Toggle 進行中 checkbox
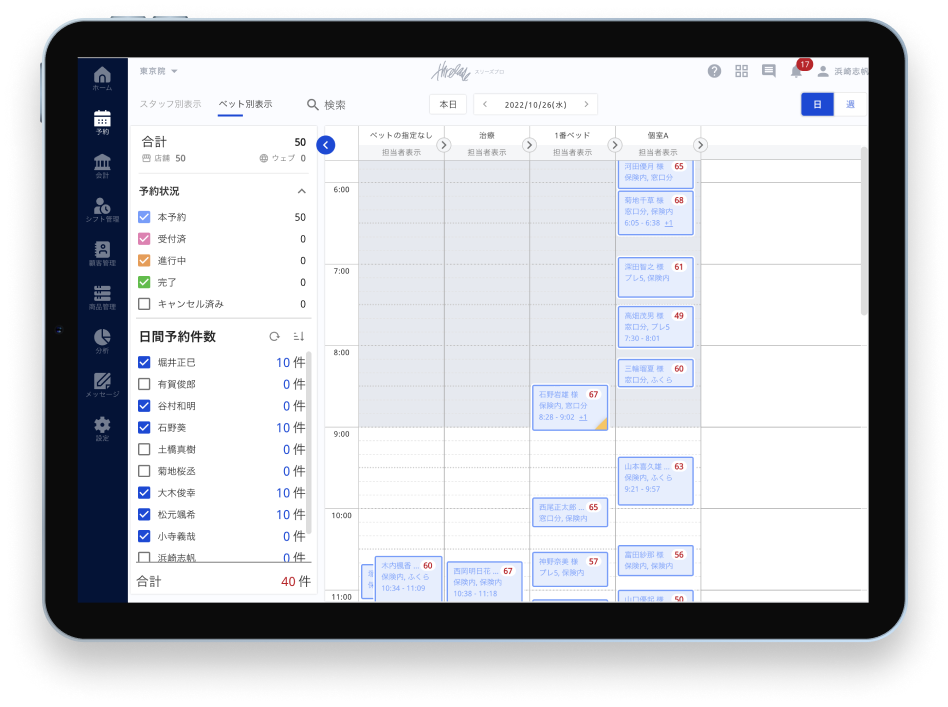Viewport: 948px width, 707px height. pyautogui.click(x=144, y=260)
